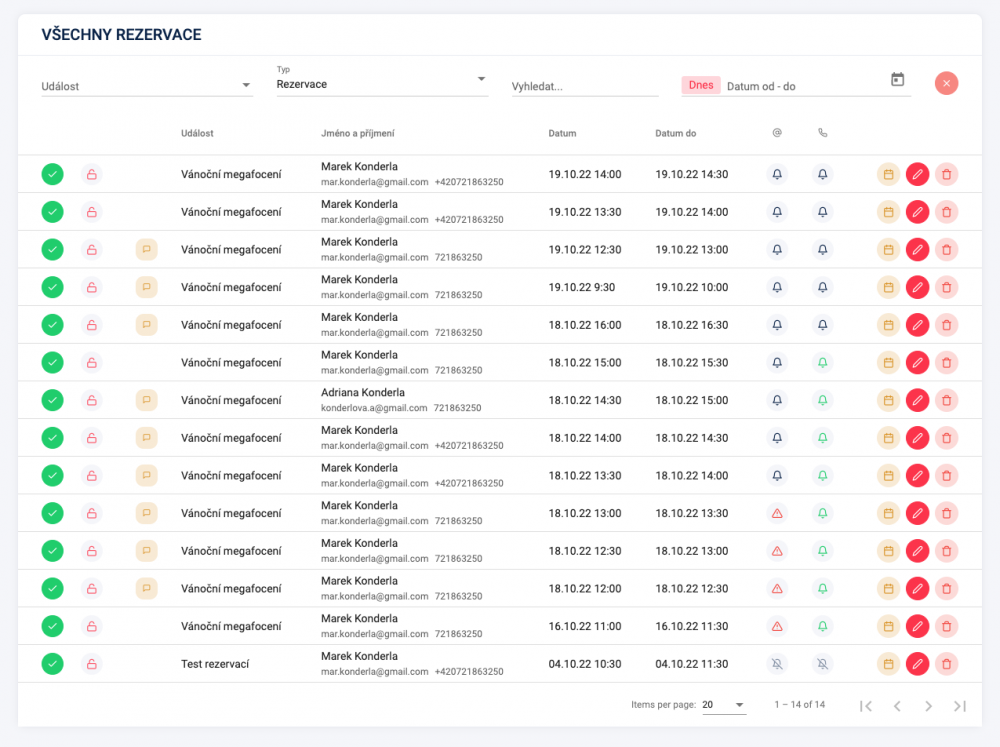
Task: Go to the first page of results
Action: click(865, 706)
